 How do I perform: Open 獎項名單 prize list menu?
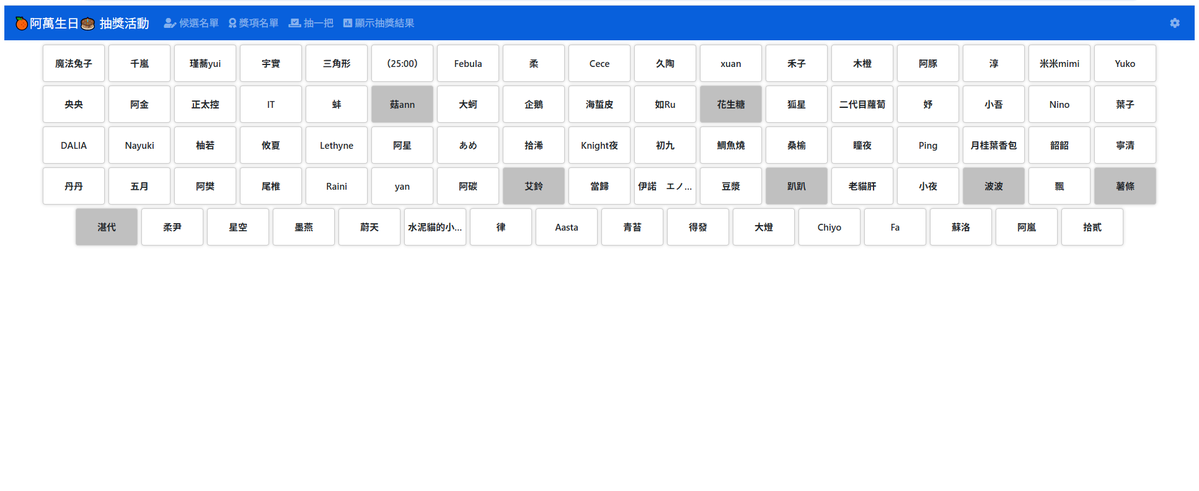coord(253,24)
